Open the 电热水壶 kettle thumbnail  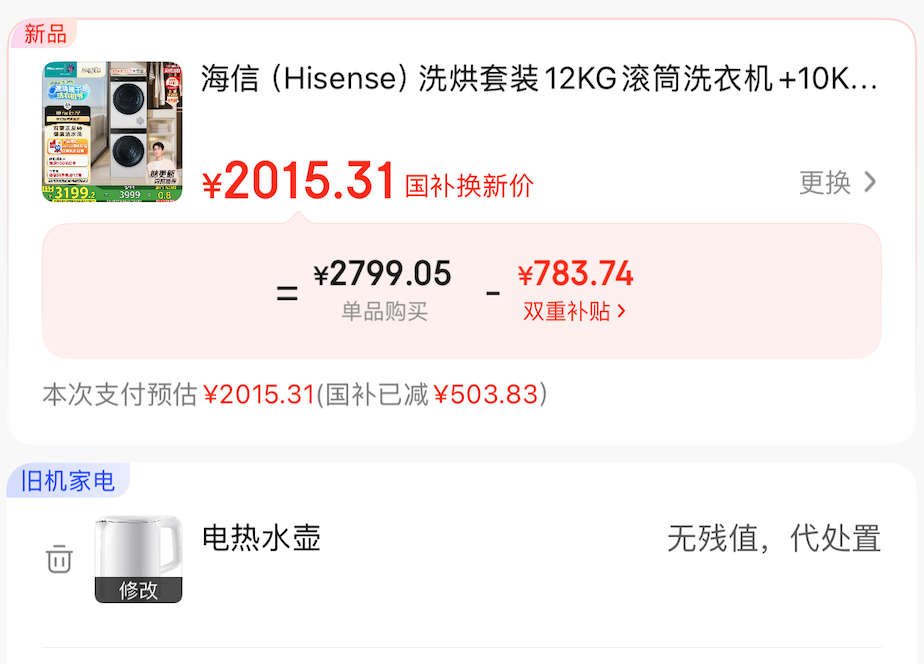[138, 559]
